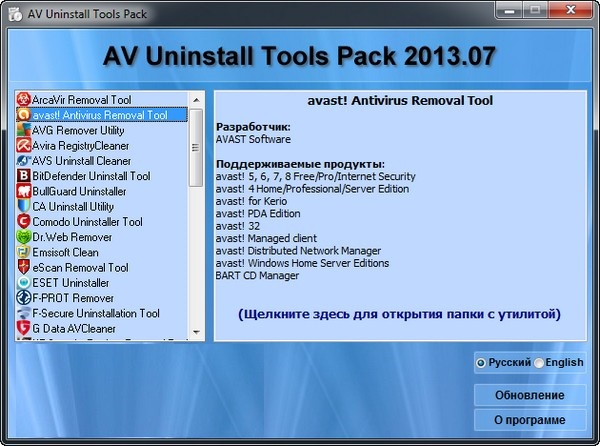600x446 pixels.
Task: Click the Emsisoft Clean icon
Action: point(23,252)
